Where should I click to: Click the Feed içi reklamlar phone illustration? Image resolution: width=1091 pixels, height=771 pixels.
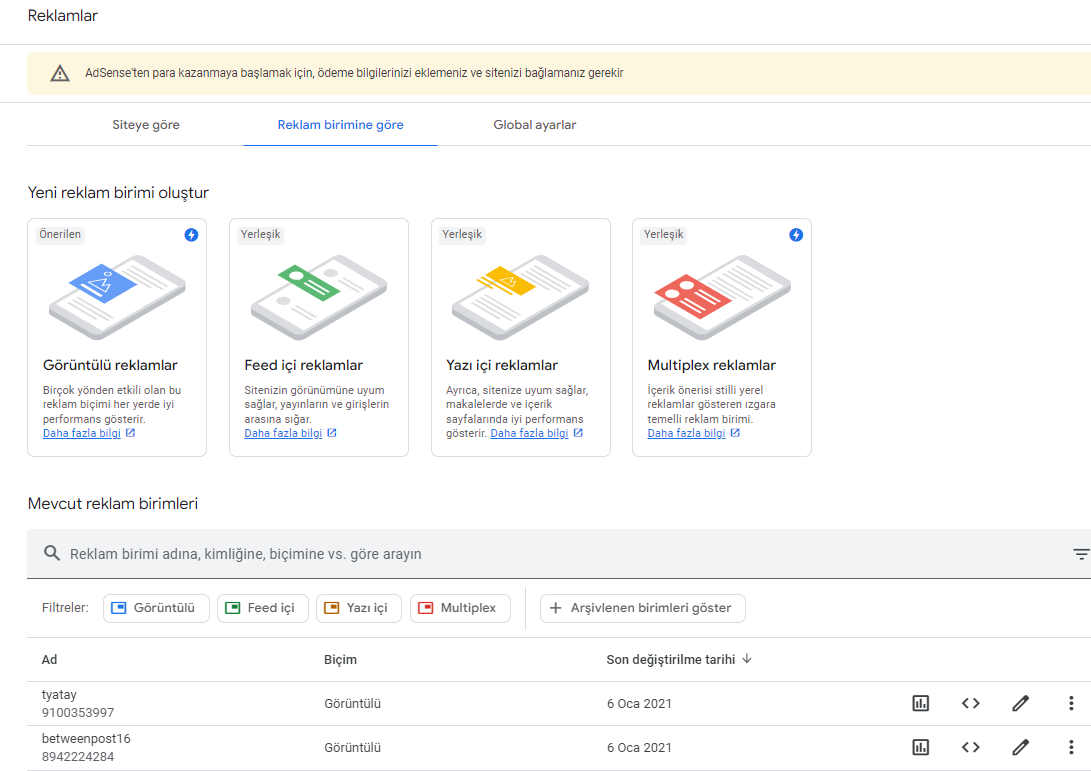click(x=319, y=297)
